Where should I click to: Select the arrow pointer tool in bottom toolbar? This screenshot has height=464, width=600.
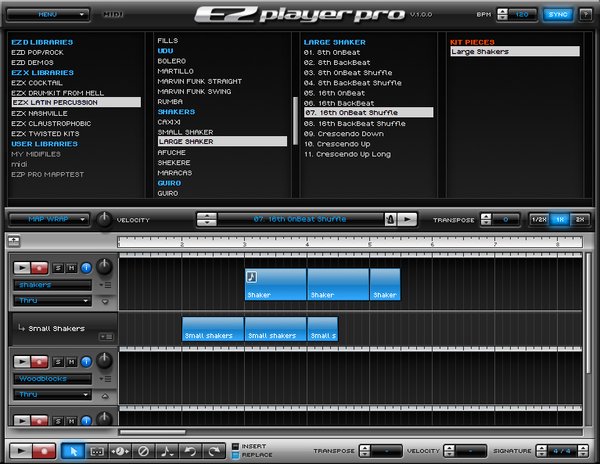73,452
